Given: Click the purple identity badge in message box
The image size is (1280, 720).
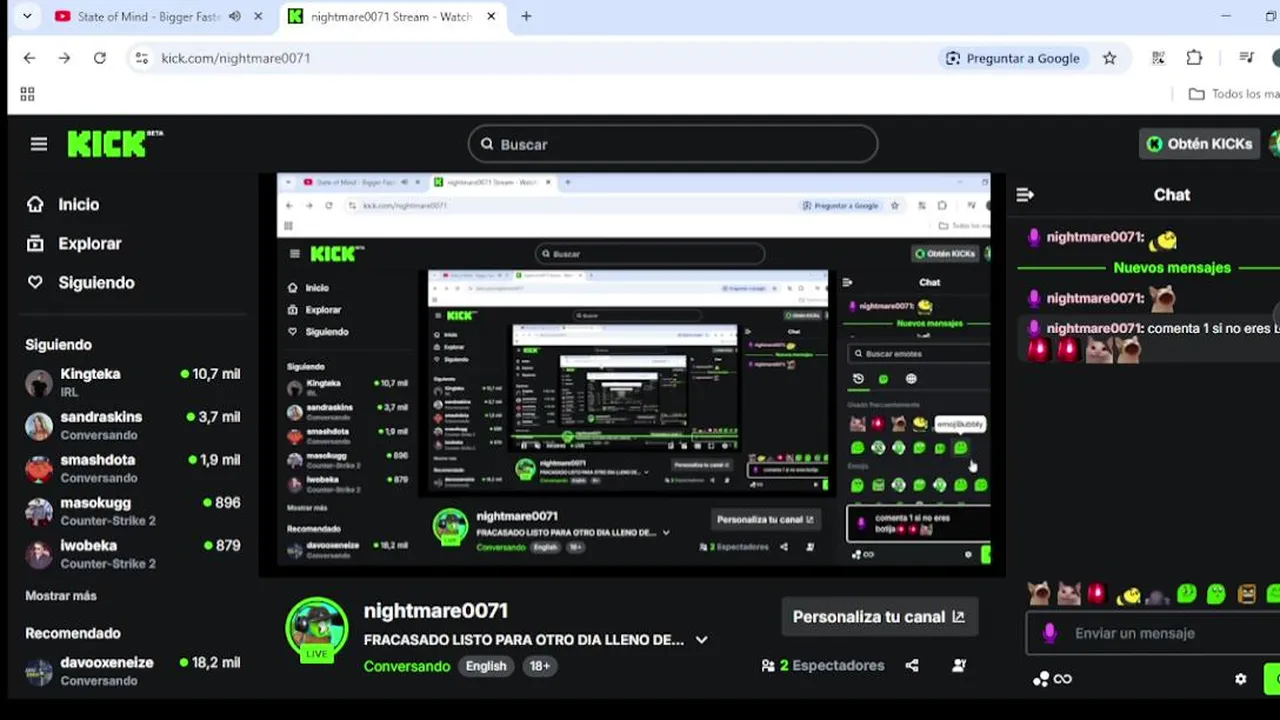Looking at the screenshot, I should (1049, 633).
